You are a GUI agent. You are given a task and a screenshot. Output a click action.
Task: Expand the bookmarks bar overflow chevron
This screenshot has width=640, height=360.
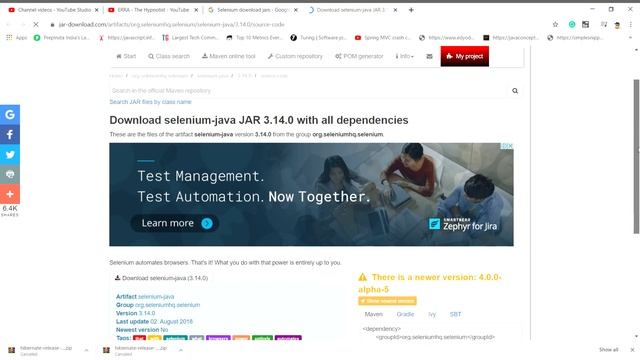[x=630, y=38]
